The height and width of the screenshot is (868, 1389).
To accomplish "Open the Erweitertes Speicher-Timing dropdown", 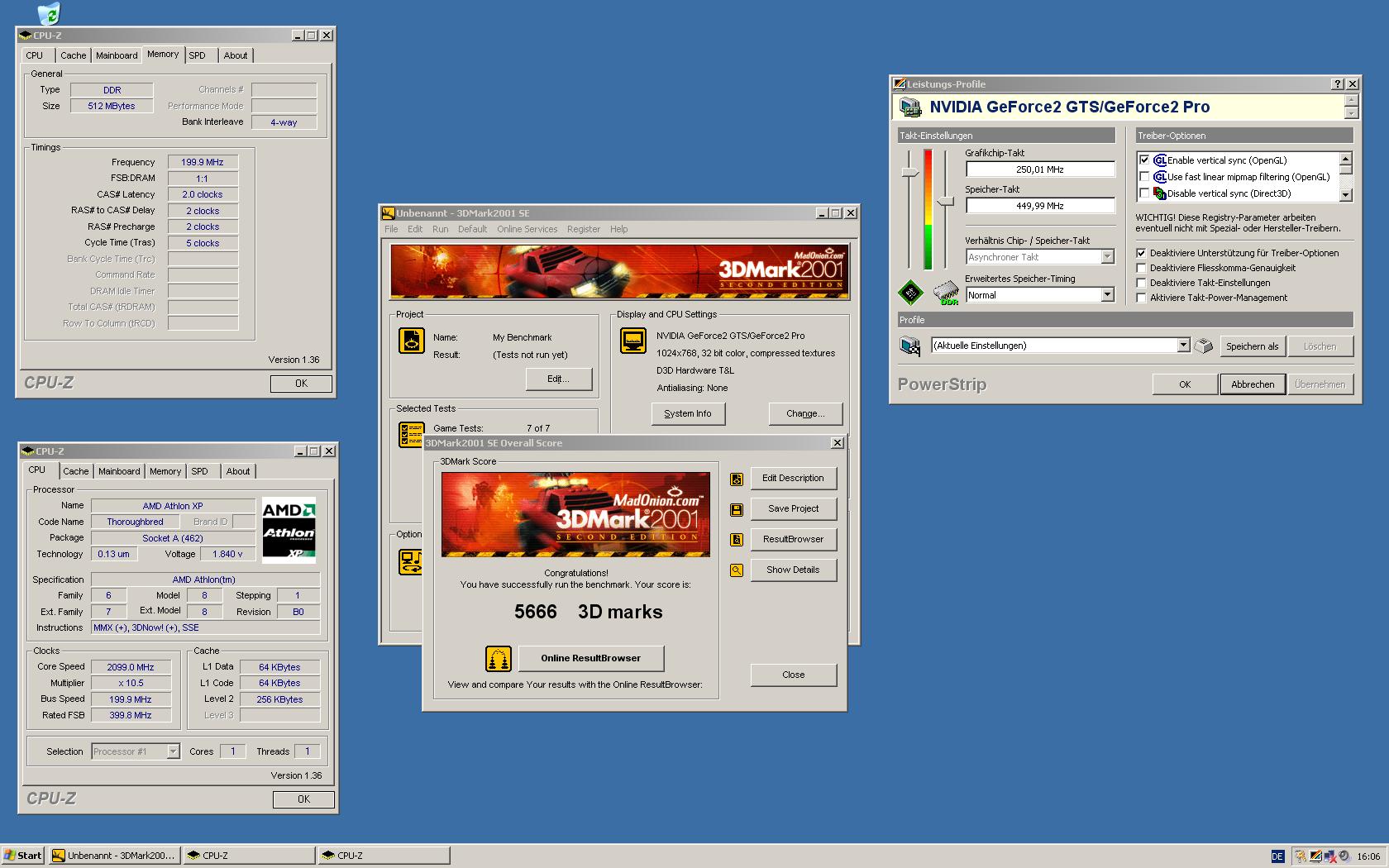I will [x=1108, y=295].
